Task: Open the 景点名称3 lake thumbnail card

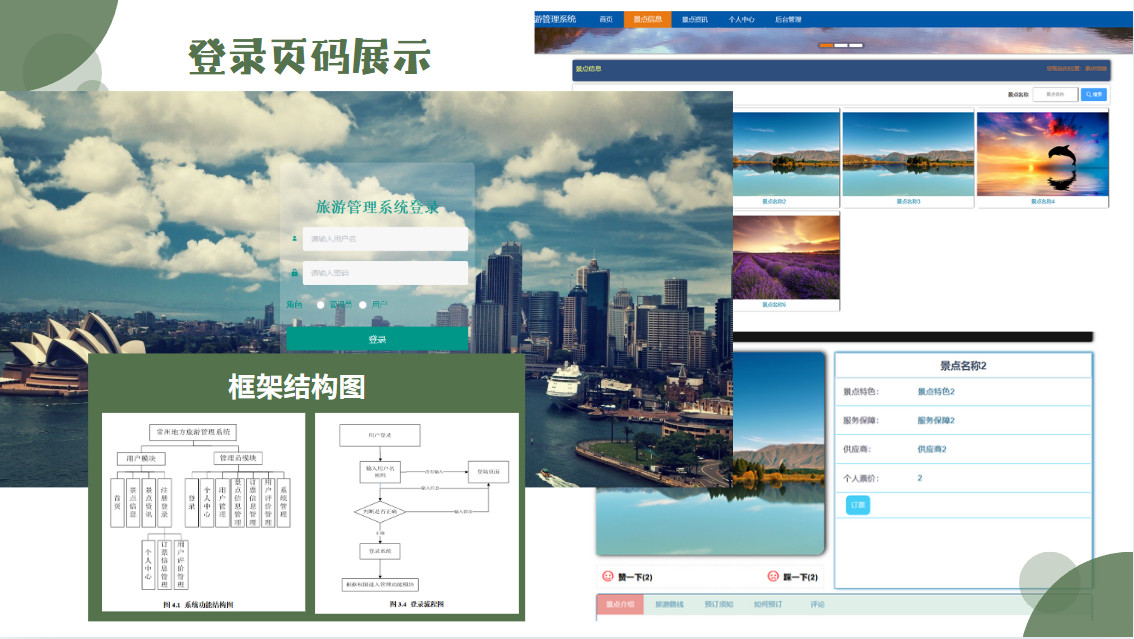Action: point(908,159)
